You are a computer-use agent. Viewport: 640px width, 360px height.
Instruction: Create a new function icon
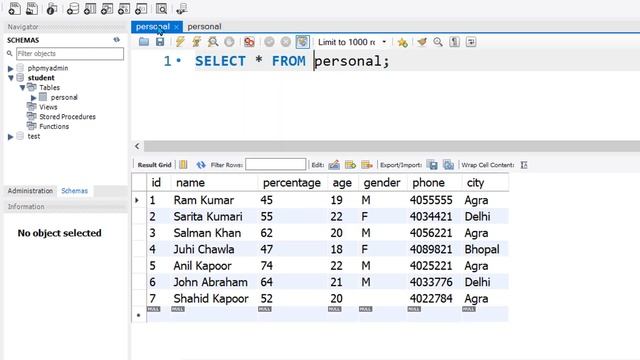[x=141, y=9]
